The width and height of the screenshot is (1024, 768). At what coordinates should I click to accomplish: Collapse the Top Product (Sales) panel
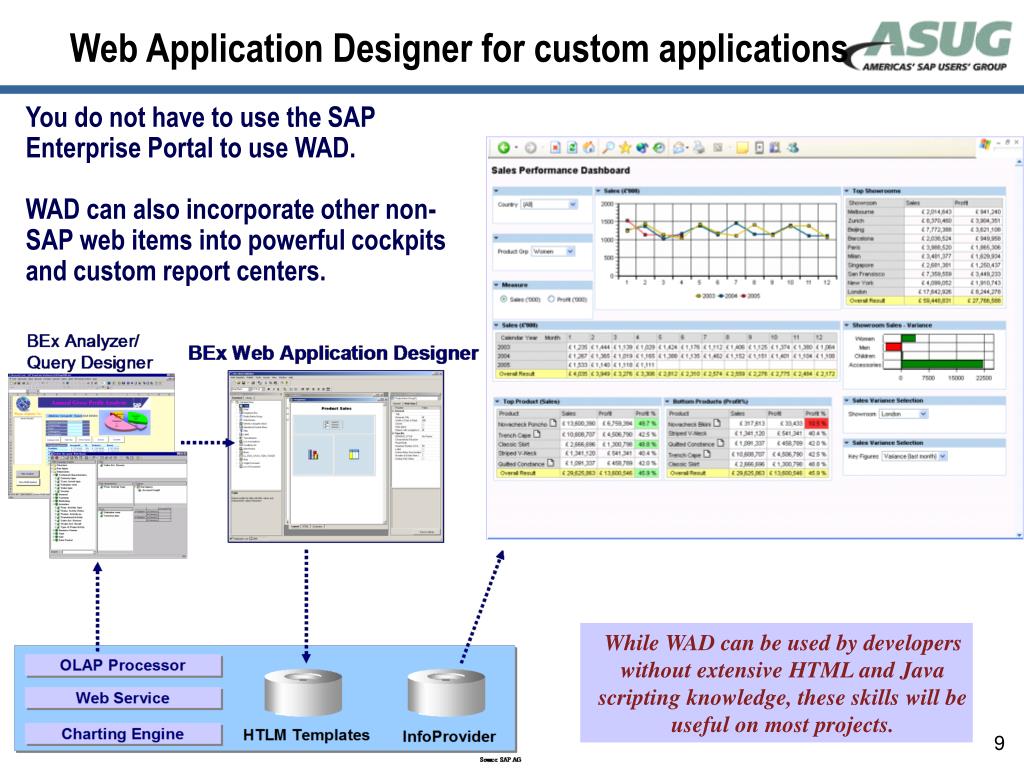click(498, 401)
